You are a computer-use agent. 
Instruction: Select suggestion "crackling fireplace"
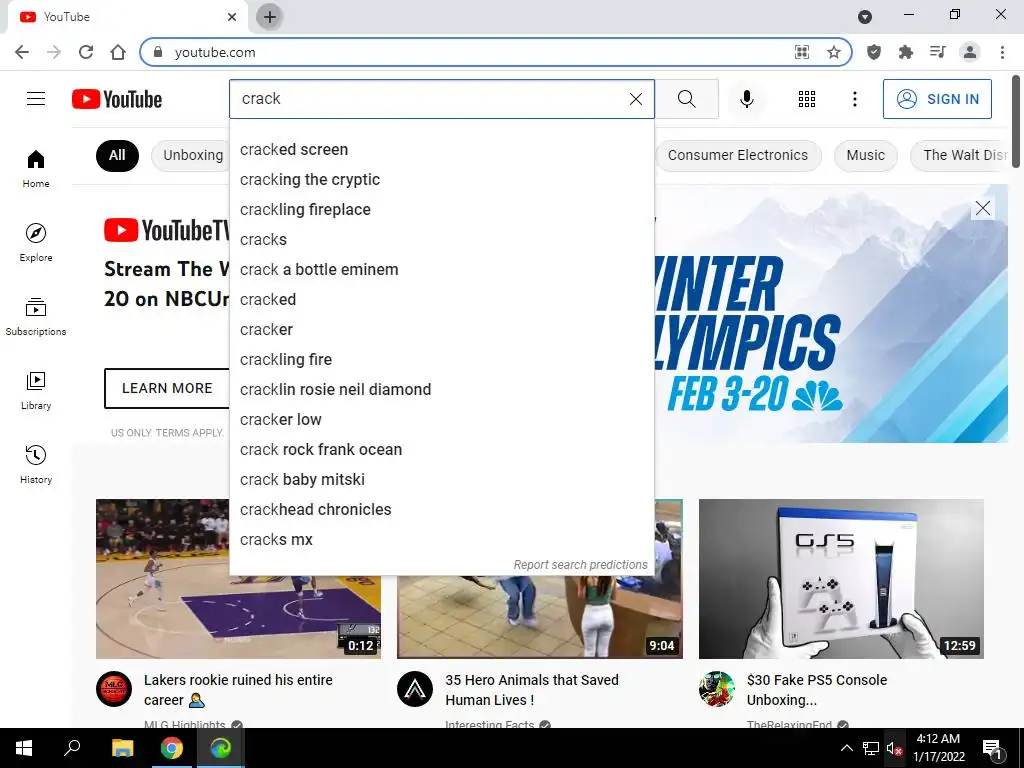click(441, 210)
